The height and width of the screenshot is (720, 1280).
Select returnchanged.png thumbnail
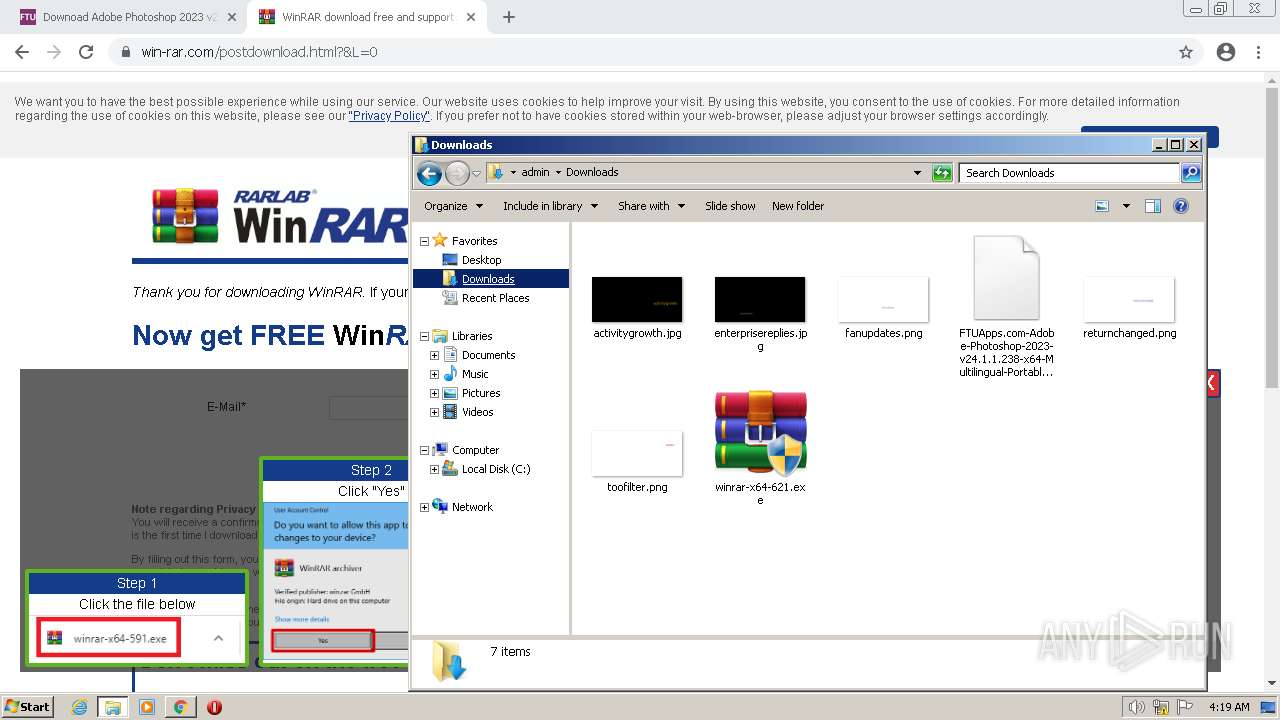[x=1129, y=300]
